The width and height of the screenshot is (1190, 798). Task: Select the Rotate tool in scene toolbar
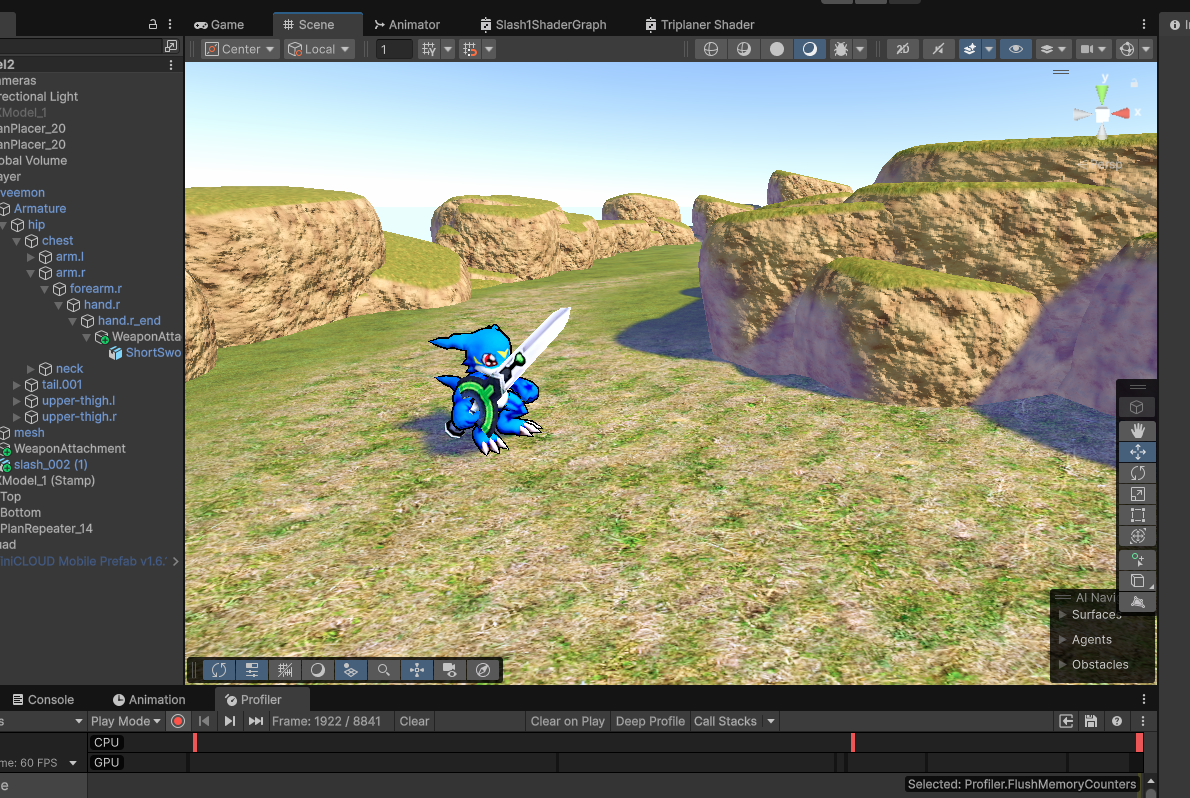1137,473
